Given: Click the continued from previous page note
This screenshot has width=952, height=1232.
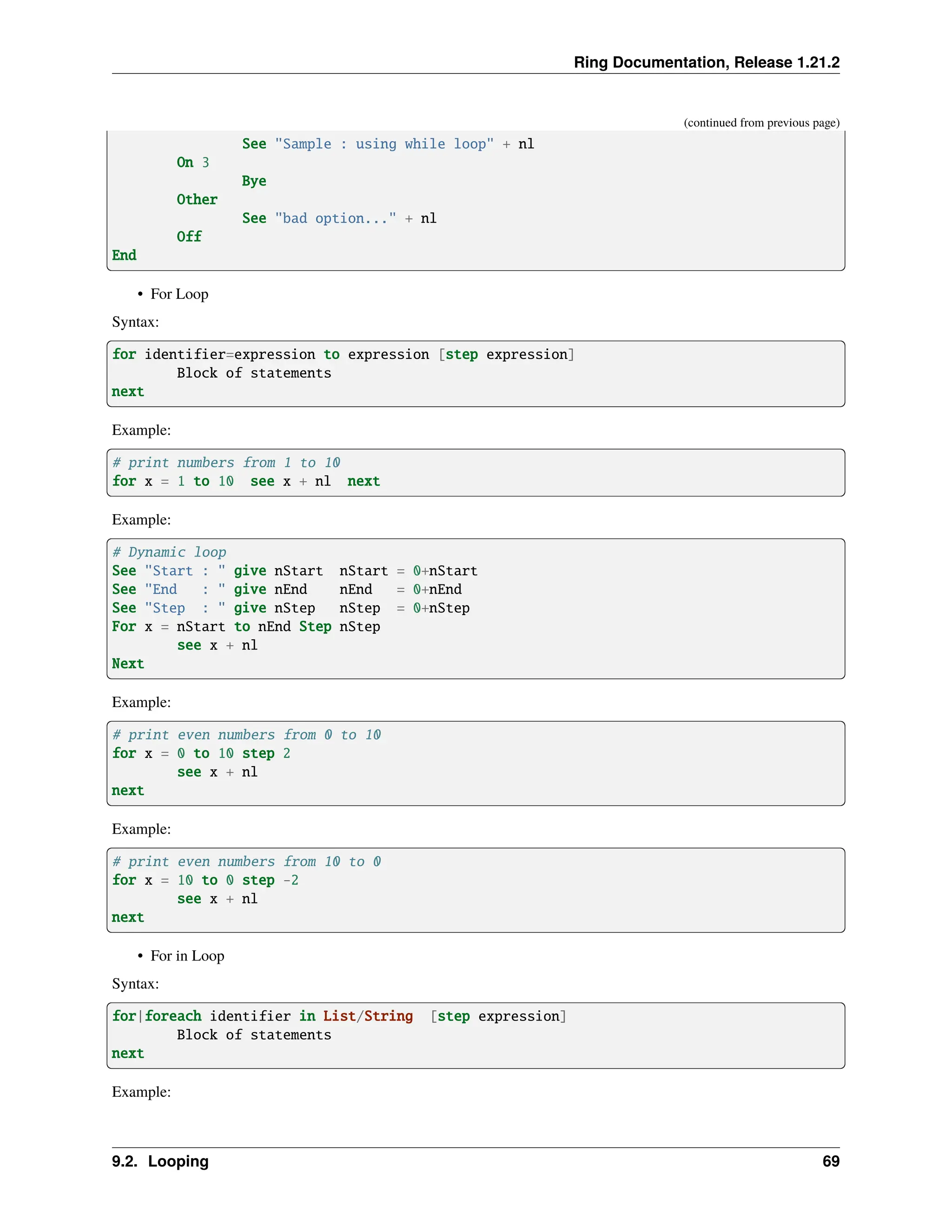Looking at the screenshot, I should tap(761, 122).
